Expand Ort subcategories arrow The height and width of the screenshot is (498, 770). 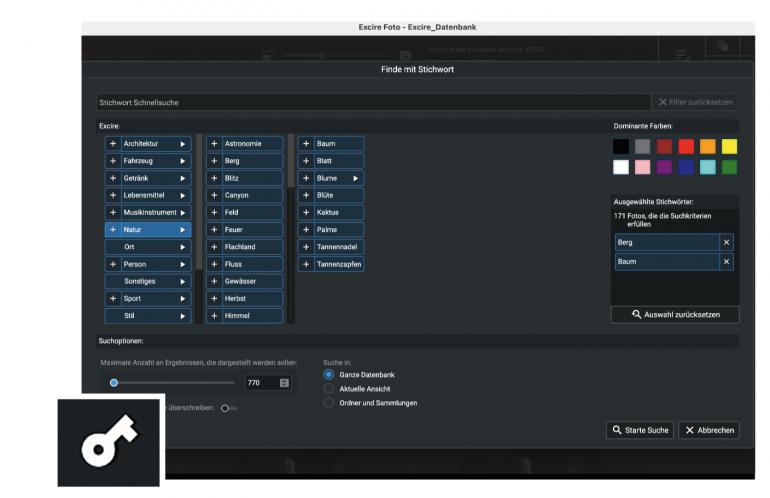[183, 247]
